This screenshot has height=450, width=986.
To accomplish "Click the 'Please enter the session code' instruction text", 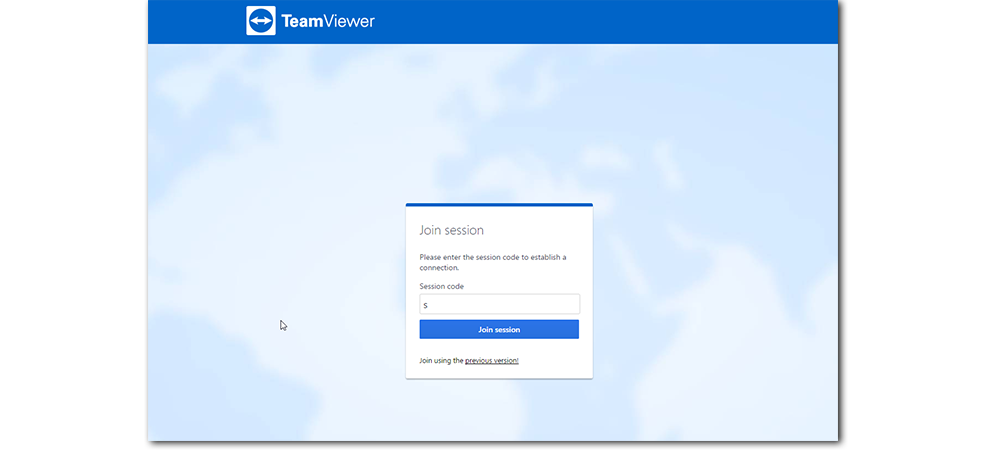I will tap(493, 262).
